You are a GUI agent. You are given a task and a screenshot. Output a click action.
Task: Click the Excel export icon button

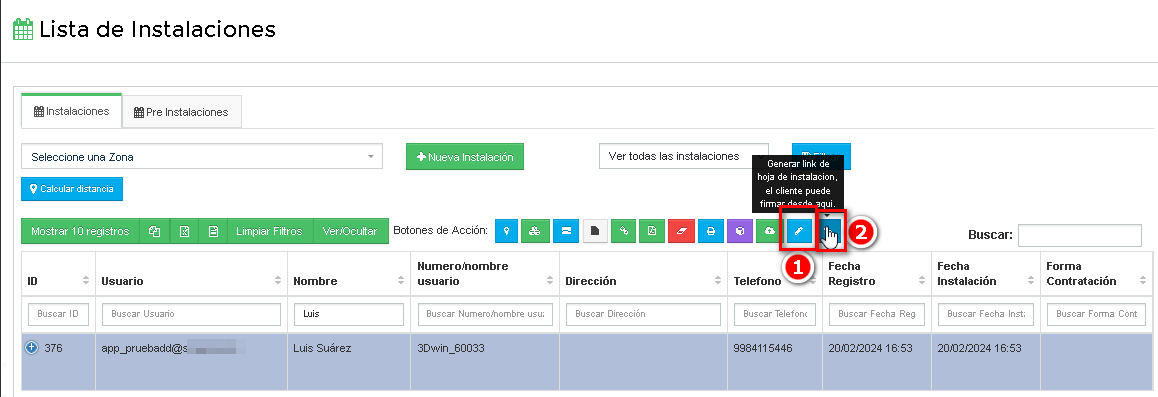click(185, 231)
